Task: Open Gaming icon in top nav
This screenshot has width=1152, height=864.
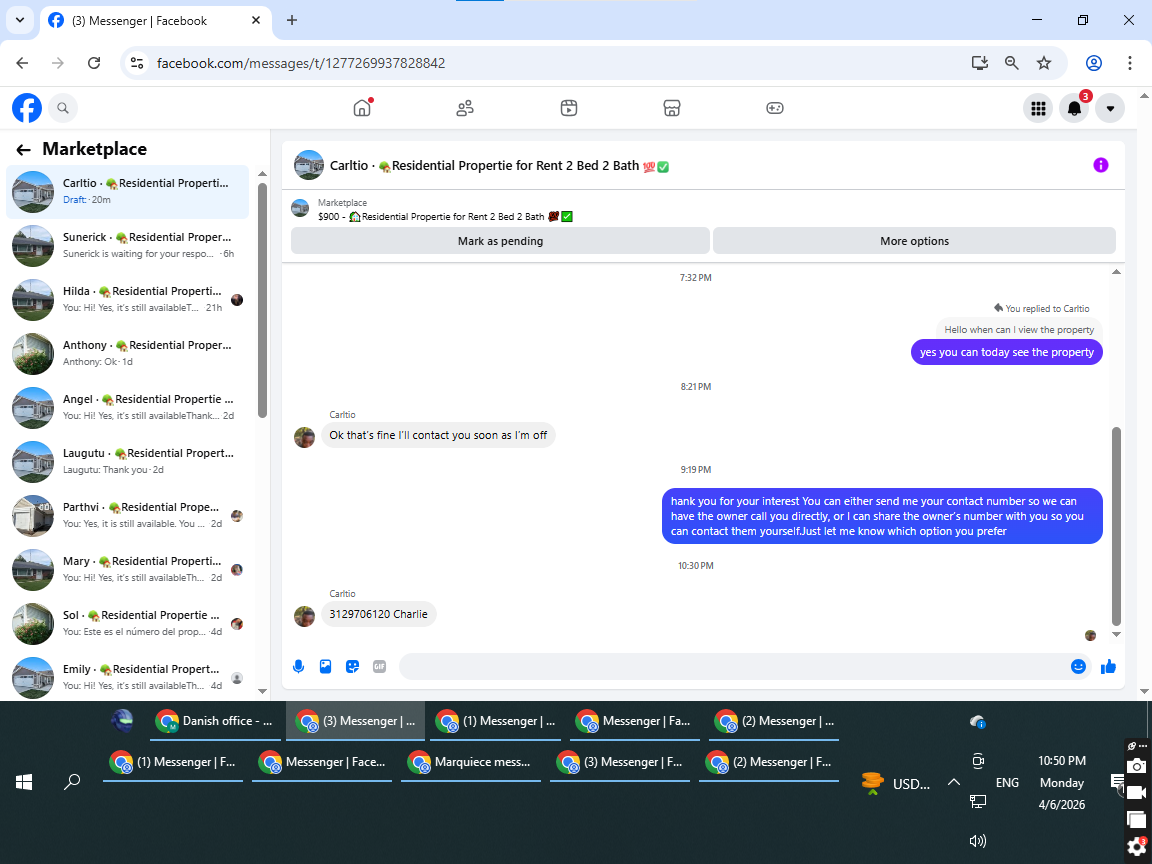Action: click(x=775, y=108)
